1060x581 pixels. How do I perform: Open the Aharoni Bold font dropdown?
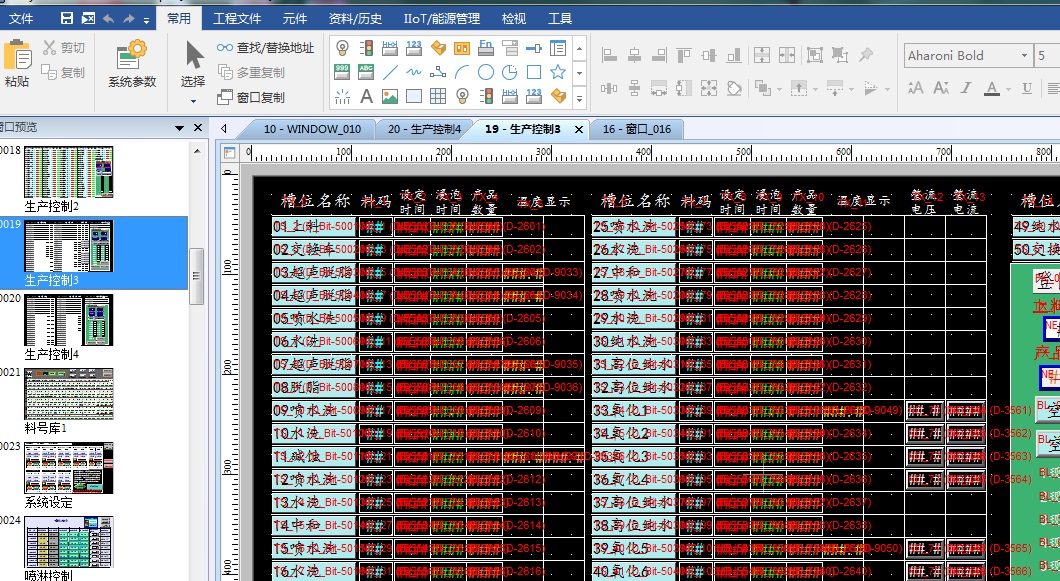click(x=1024, y=56)
